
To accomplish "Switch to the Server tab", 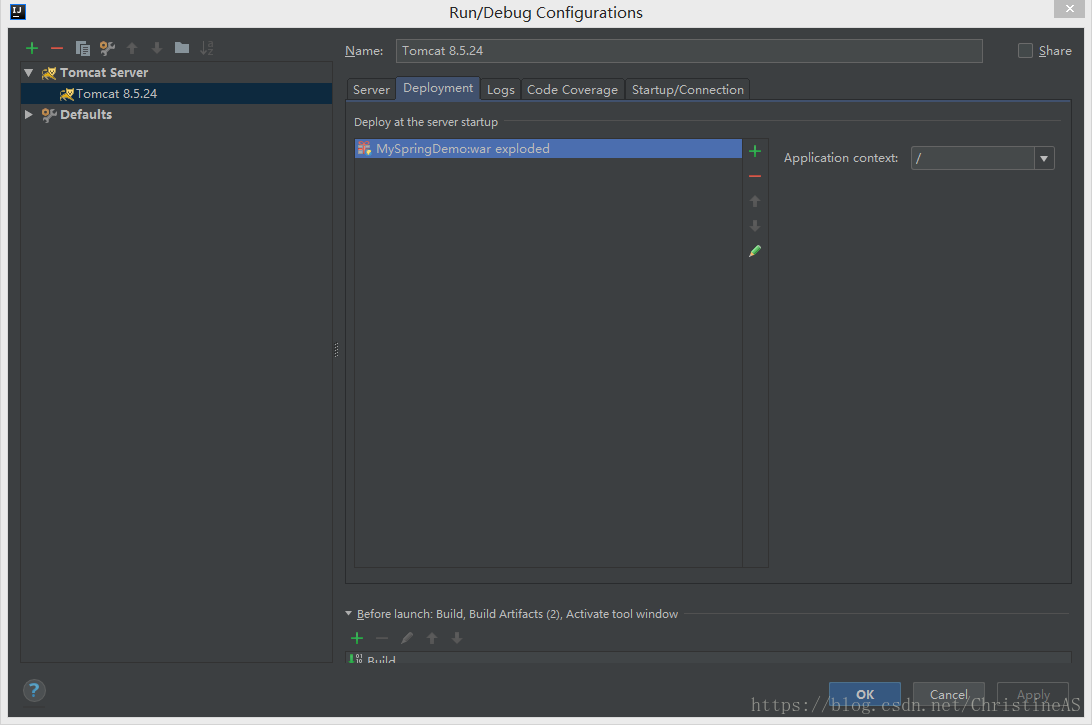I will [371, 90].
